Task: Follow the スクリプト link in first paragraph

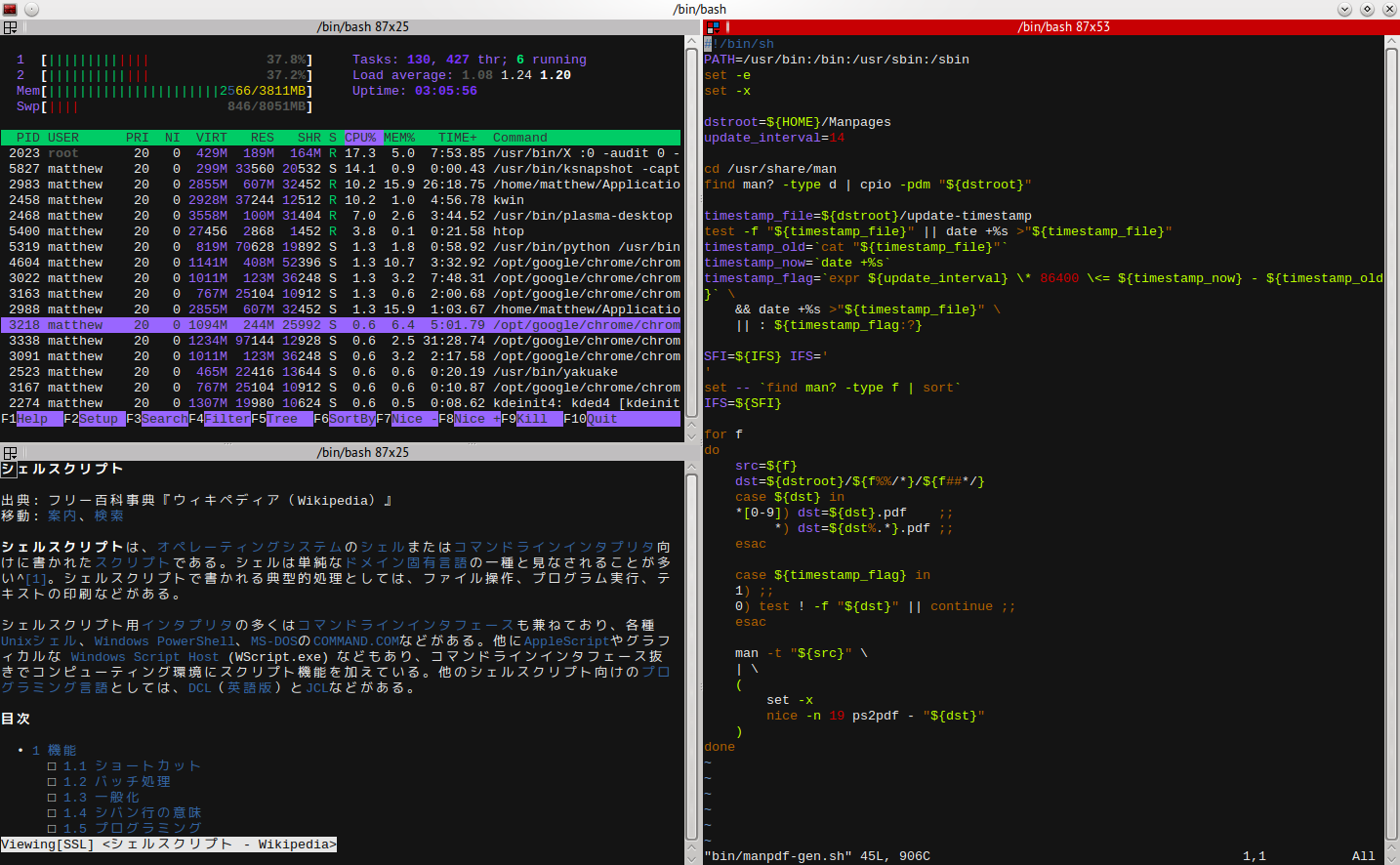Action: click(x=134, y=563)
